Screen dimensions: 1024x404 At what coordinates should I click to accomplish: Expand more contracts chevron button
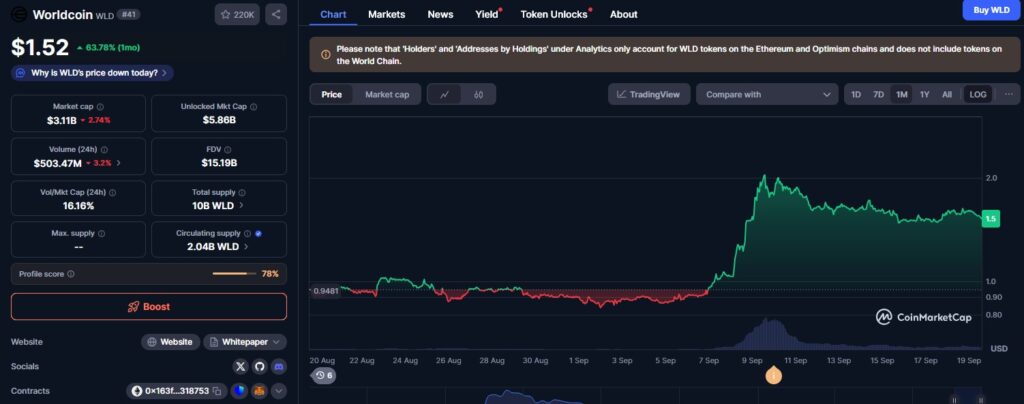(279, 391)
